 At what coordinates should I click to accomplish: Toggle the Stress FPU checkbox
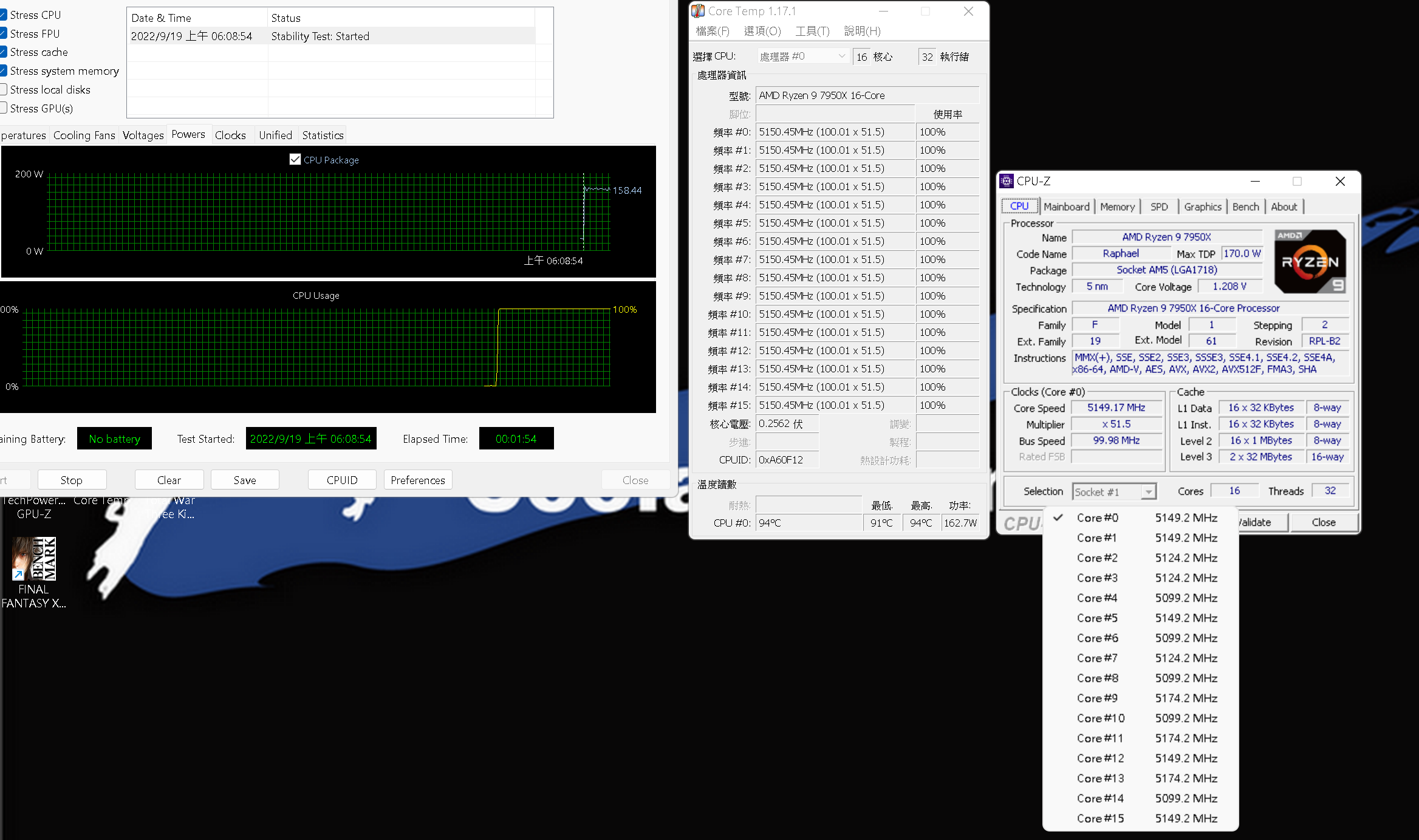click(3, 34)
